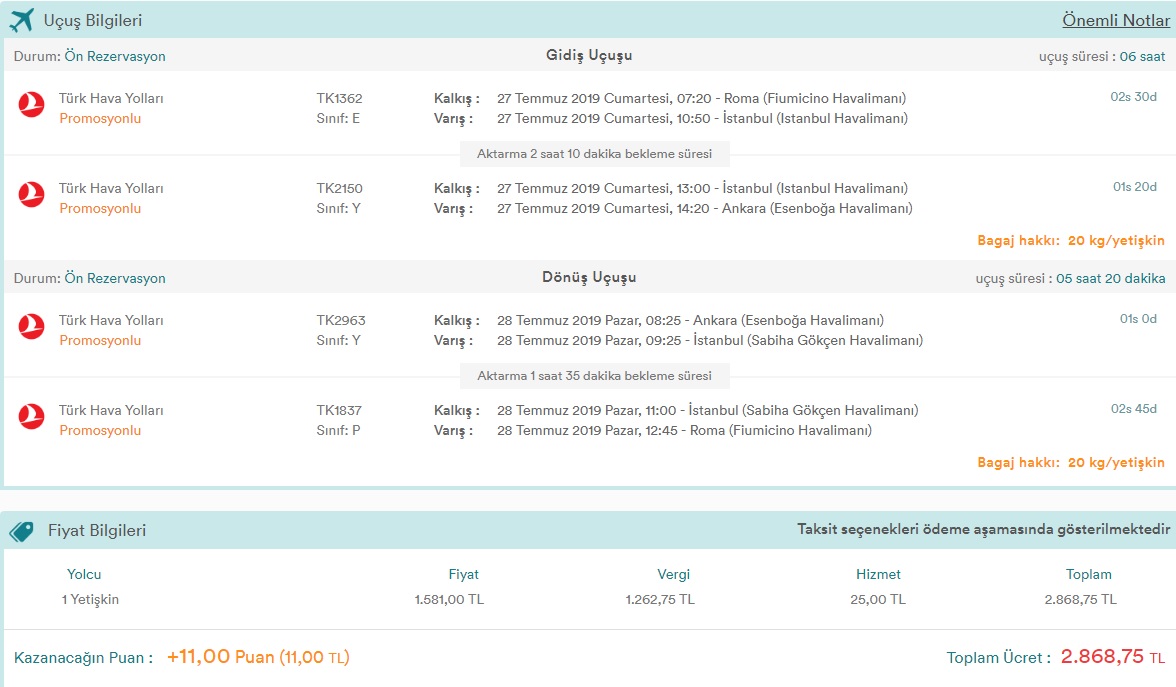Screen dimensions: 1176x687
Task: Select the Gidiş Uçuşu heading
Action: (x=589, y=56)
